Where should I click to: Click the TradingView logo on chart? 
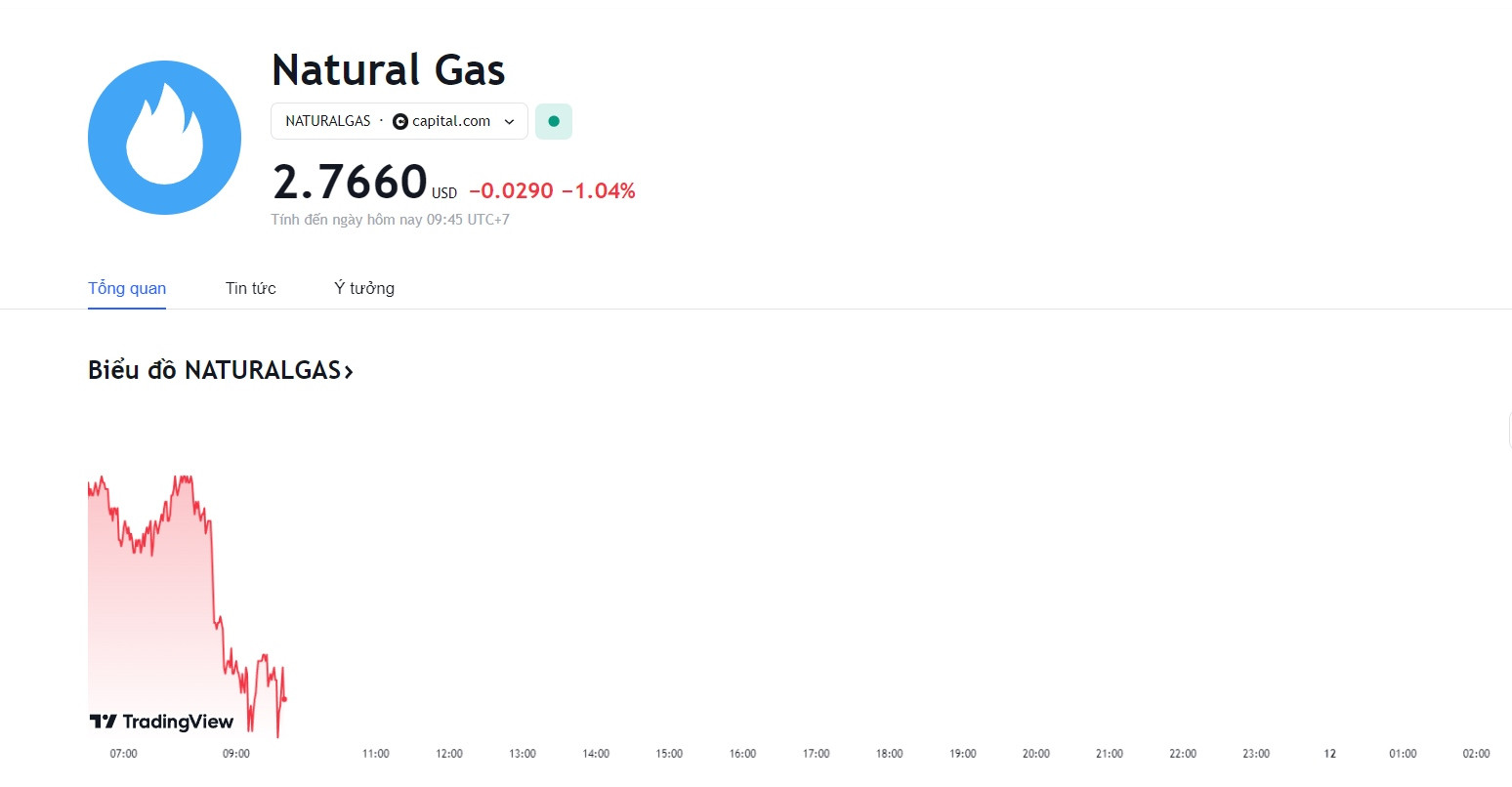[x=161, y=722]
